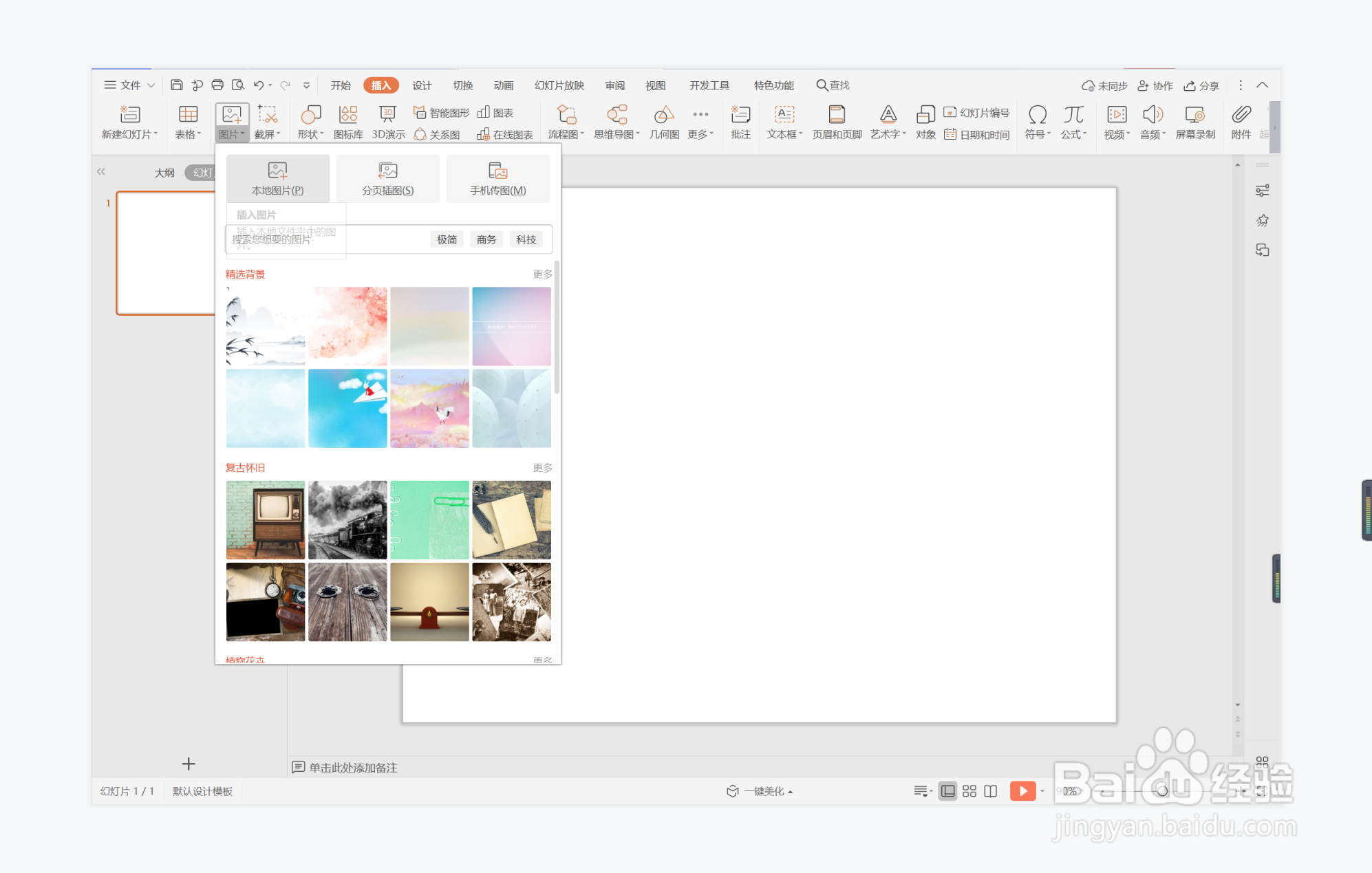Click the picture panel vertical scrollbar
The image size is (1372, 873).
pyautogui.click(x=557, y=327)
